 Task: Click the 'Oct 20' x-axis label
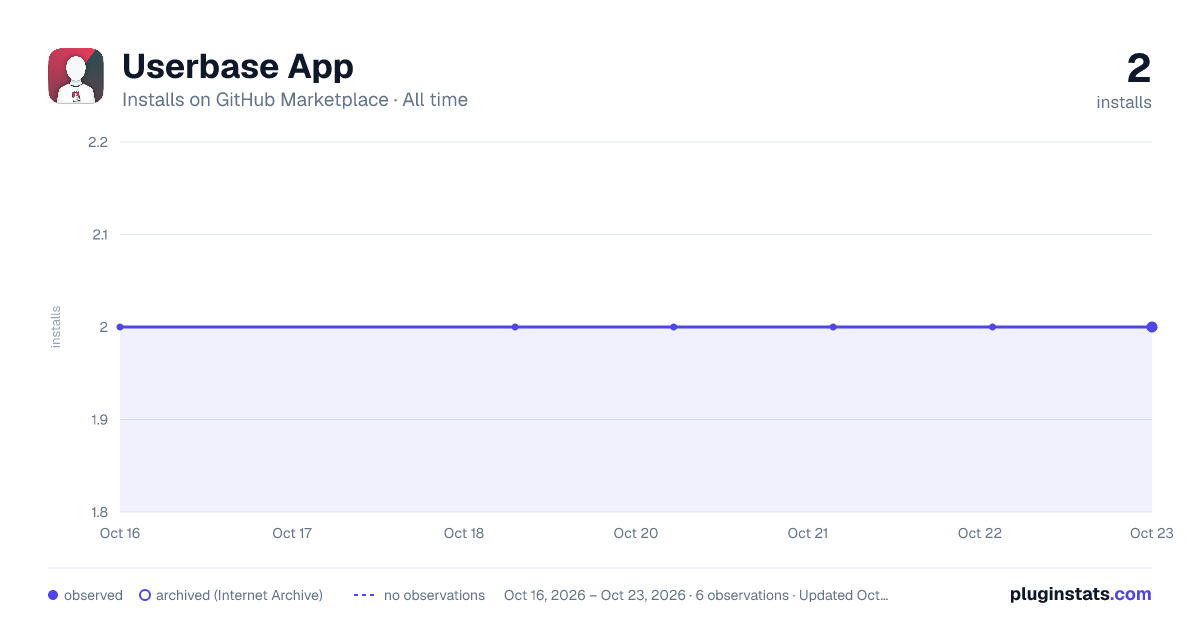[636, 533]
